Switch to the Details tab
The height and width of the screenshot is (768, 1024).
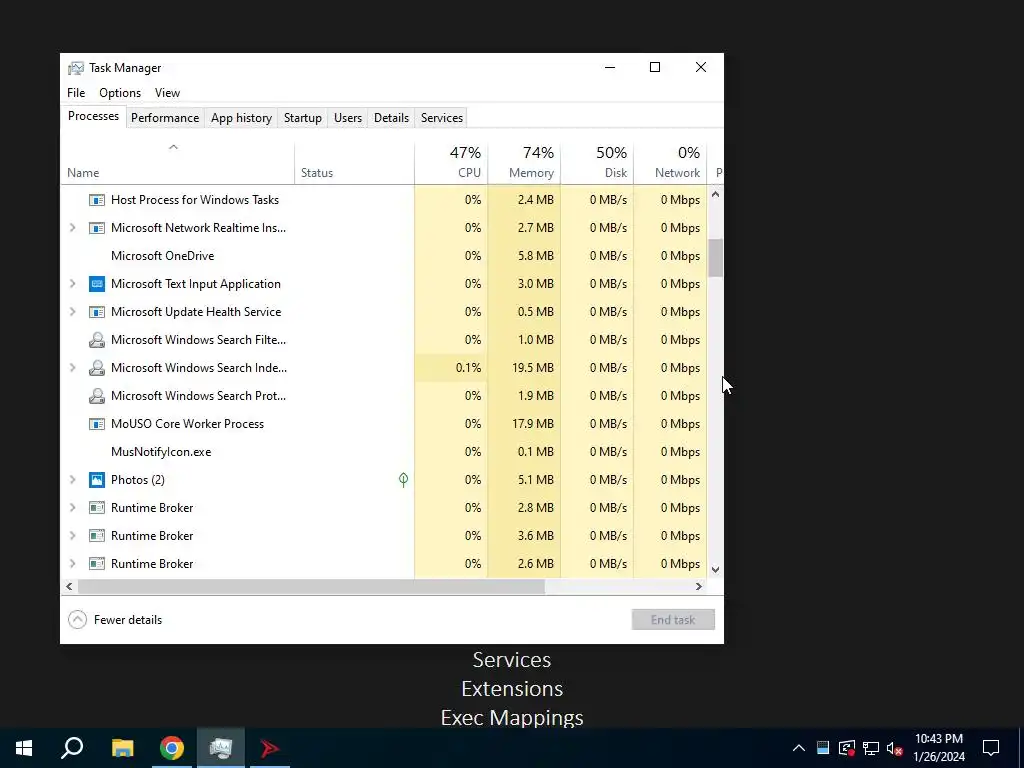[x=391, y=118]
